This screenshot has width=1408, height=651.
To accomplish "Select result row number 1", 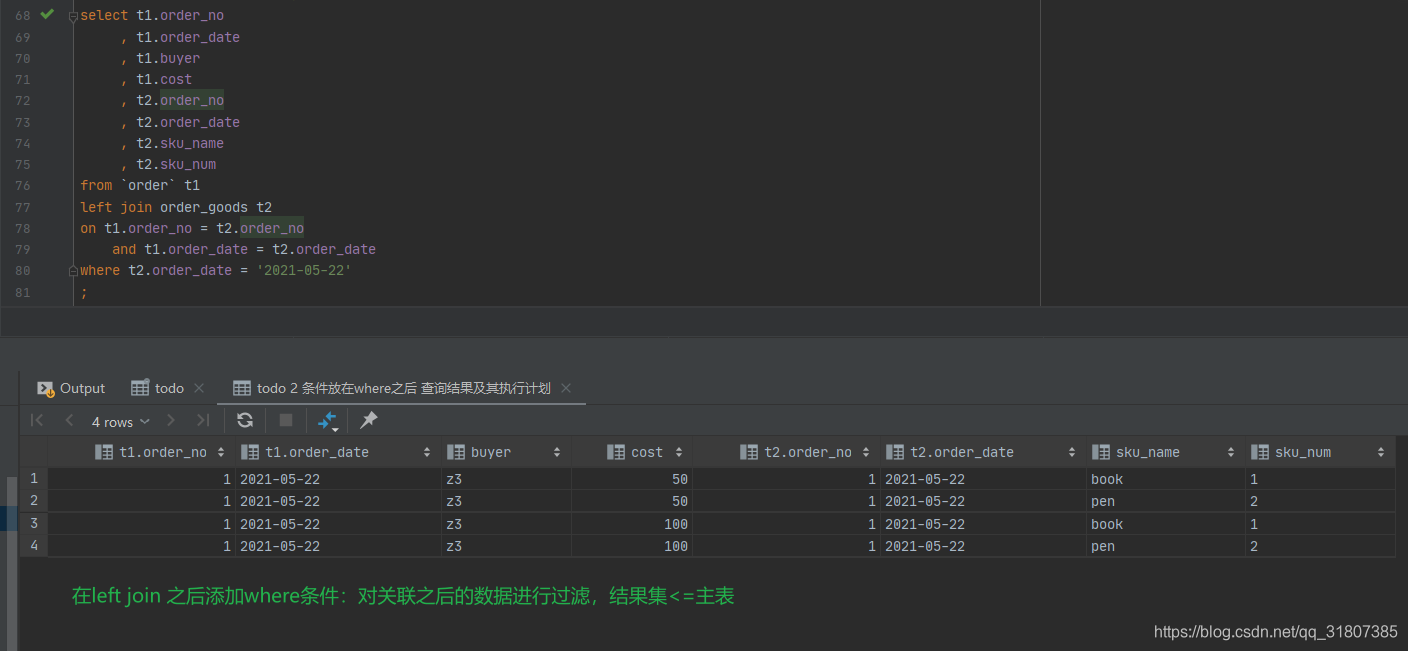I will (34, 479).
